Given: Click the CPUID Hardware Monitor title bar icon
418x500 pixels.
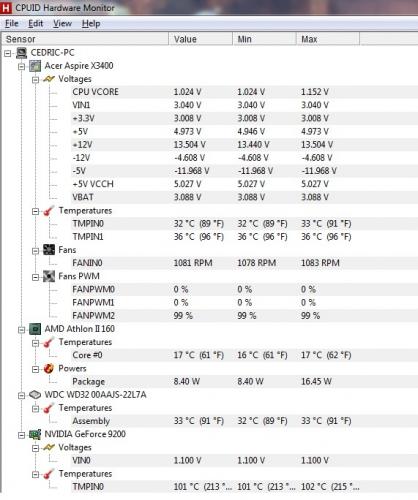Looking at the screenshot, I should pyautogui.click(x=6, y=8).
